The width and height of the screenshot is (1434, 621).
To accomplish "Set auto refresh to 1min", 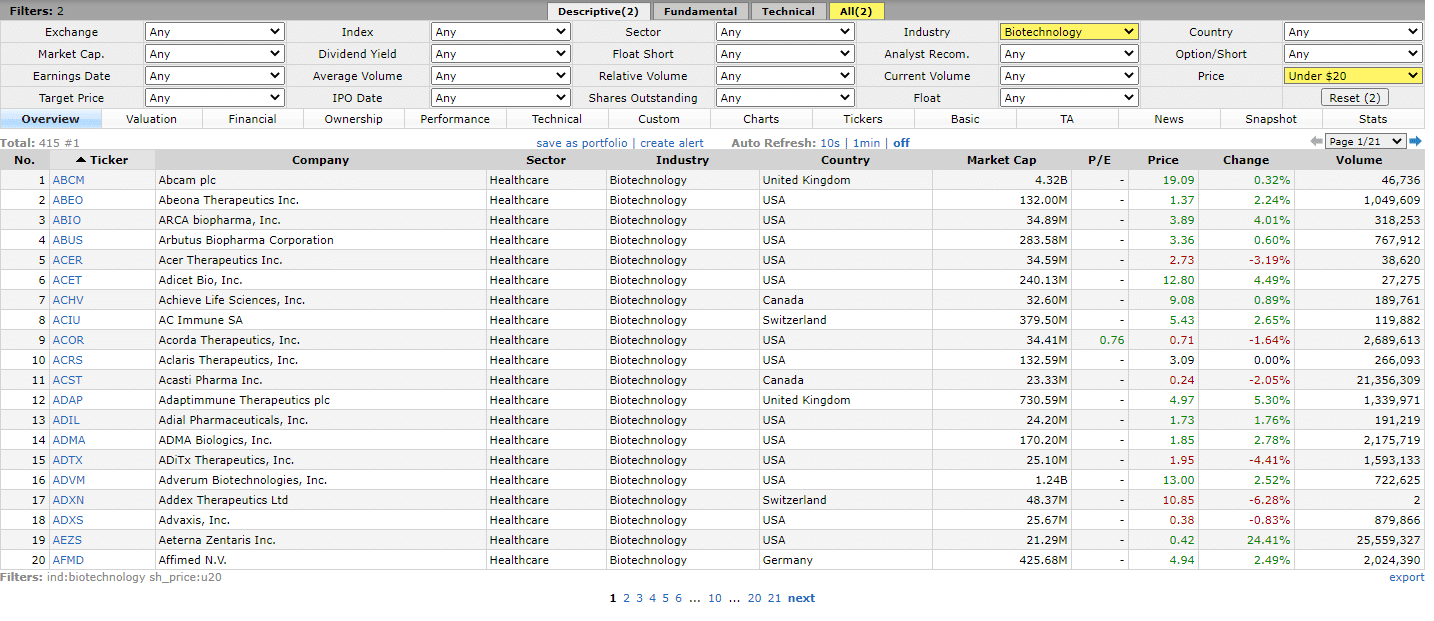I will (x=866, y=143).
